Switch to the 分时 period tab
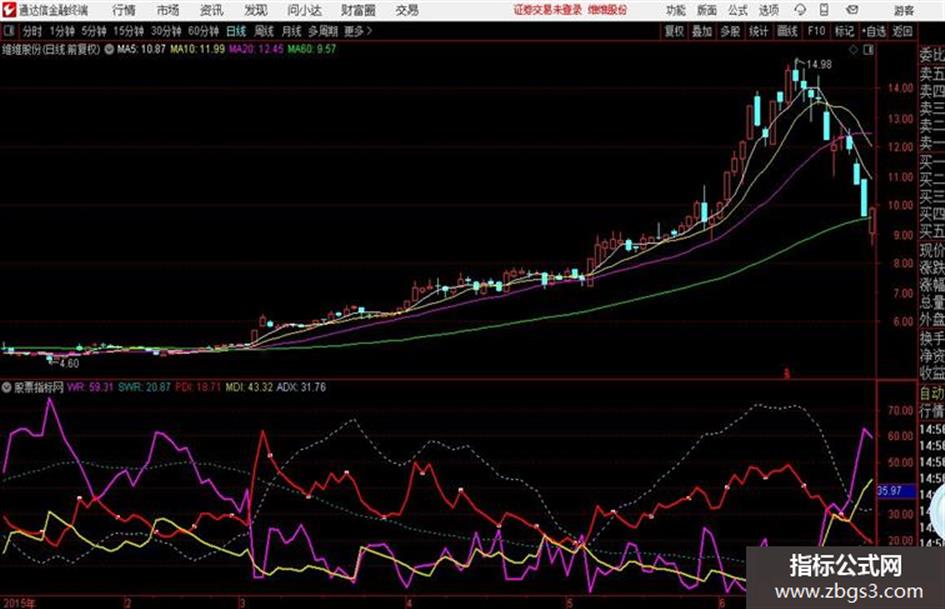The height and width of the screenshot is (609, 945). pos(33,31)
